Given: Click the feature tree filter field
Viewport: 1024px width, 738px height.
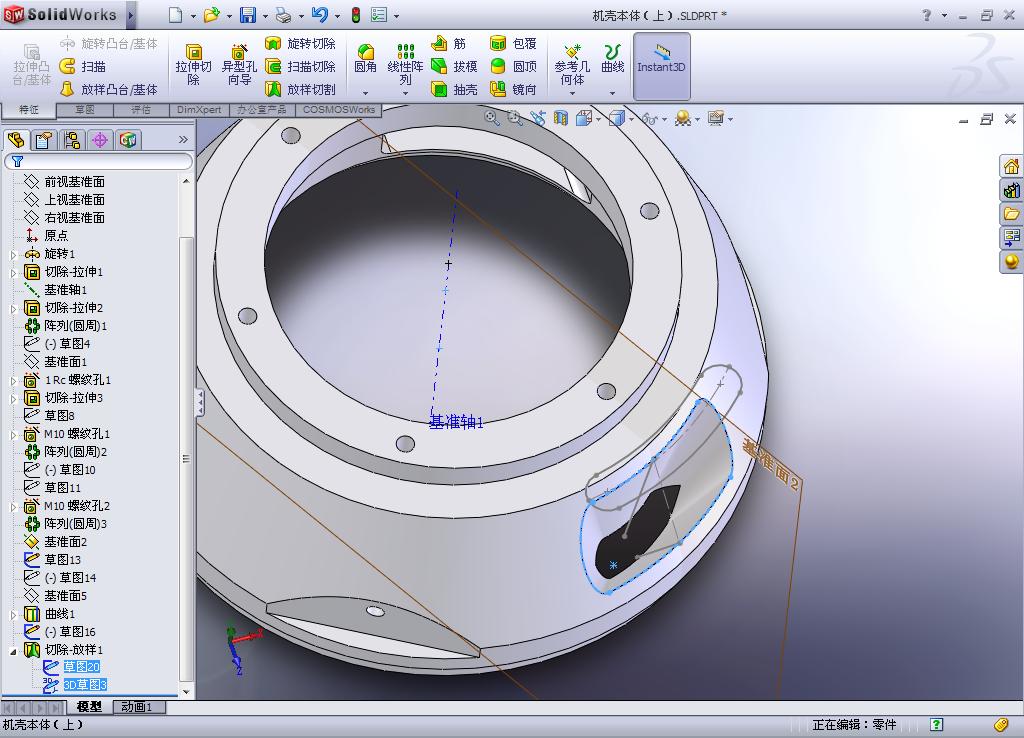Looking at the screenshot, I should point(99,161).
